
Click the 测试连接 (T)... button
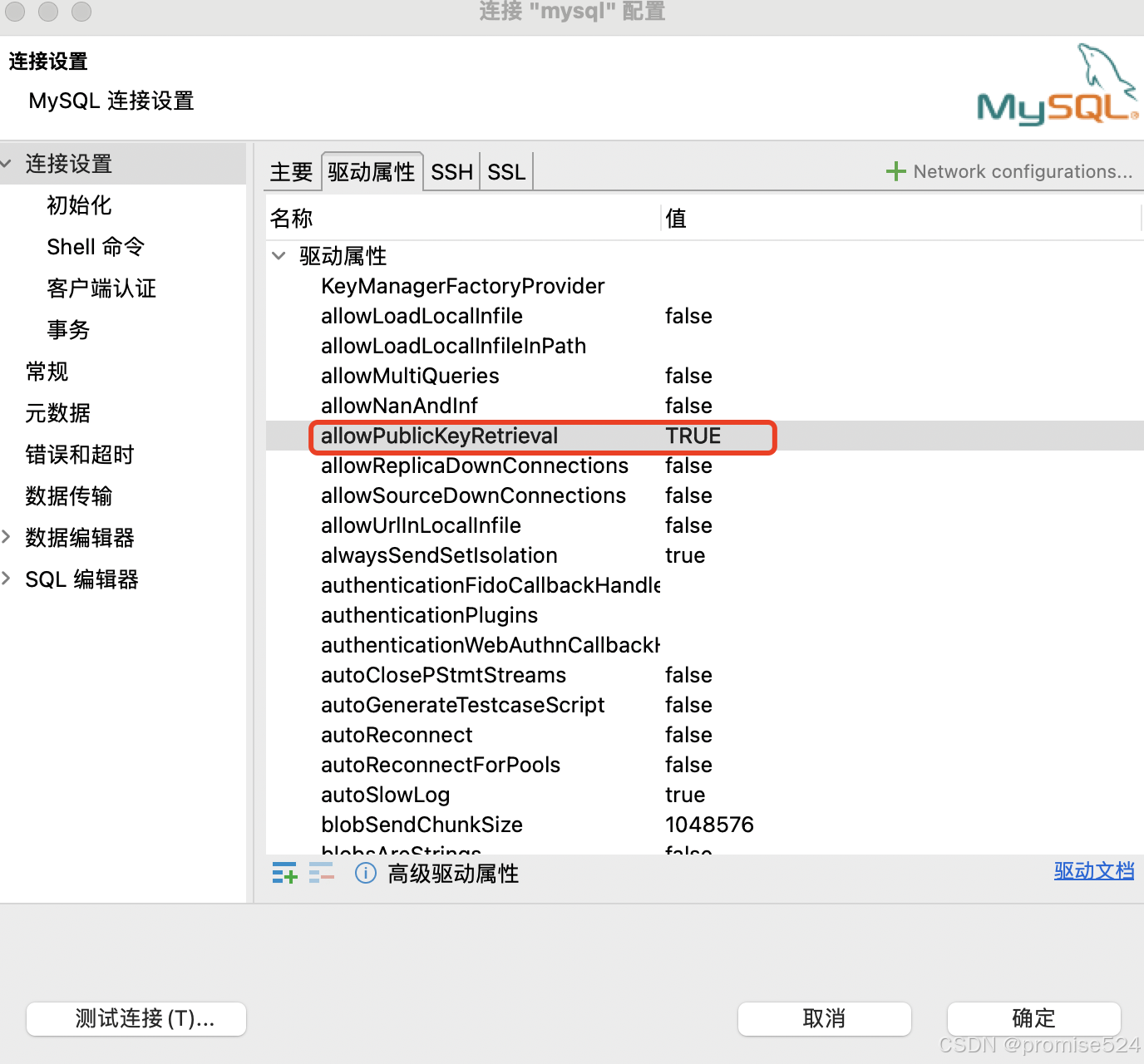[x=136, y=1018]
